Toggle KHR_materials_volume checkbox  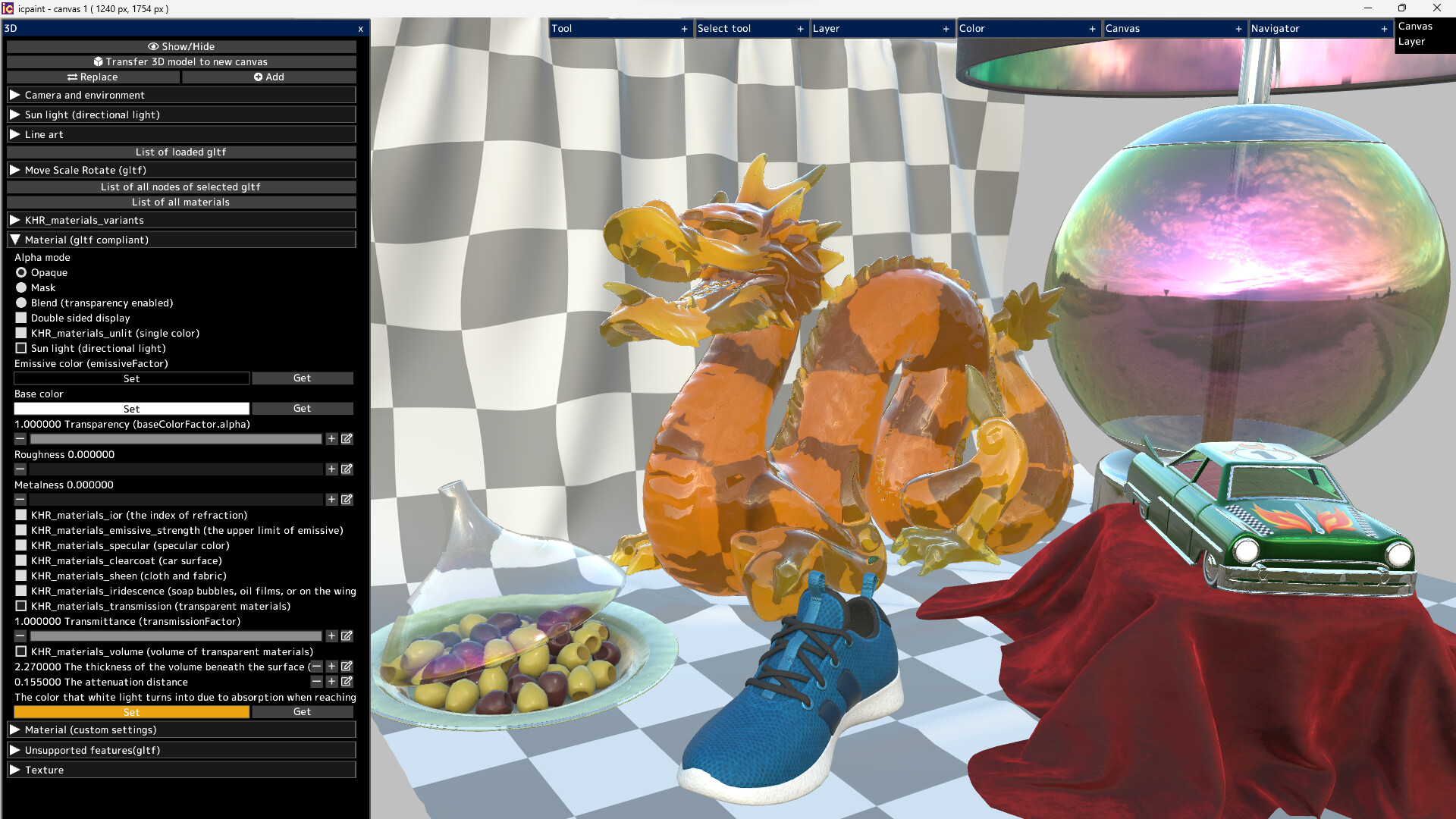point(21,652)
